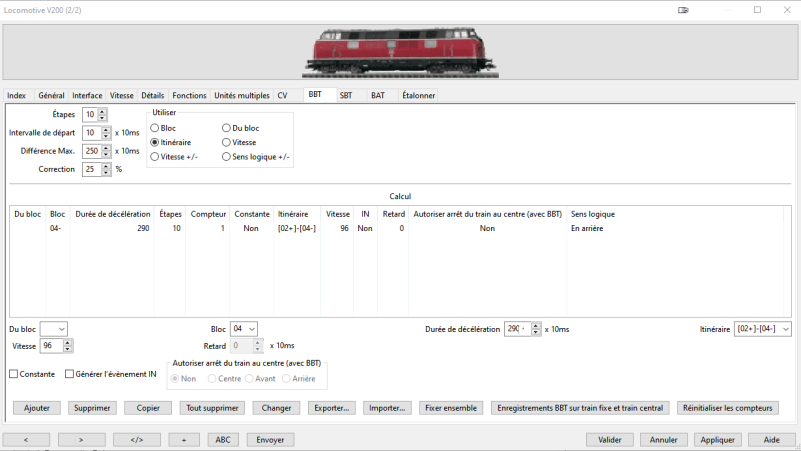The image size is (801, 451).
Task: Click the locomotive V200 image
Action: 400,52
